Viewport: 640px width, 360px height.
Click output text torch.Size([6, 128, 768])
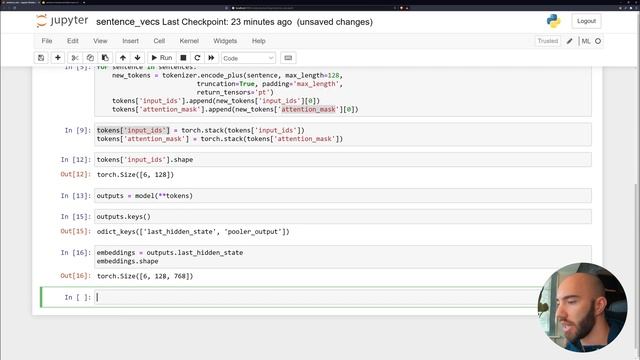click(145, 276)
